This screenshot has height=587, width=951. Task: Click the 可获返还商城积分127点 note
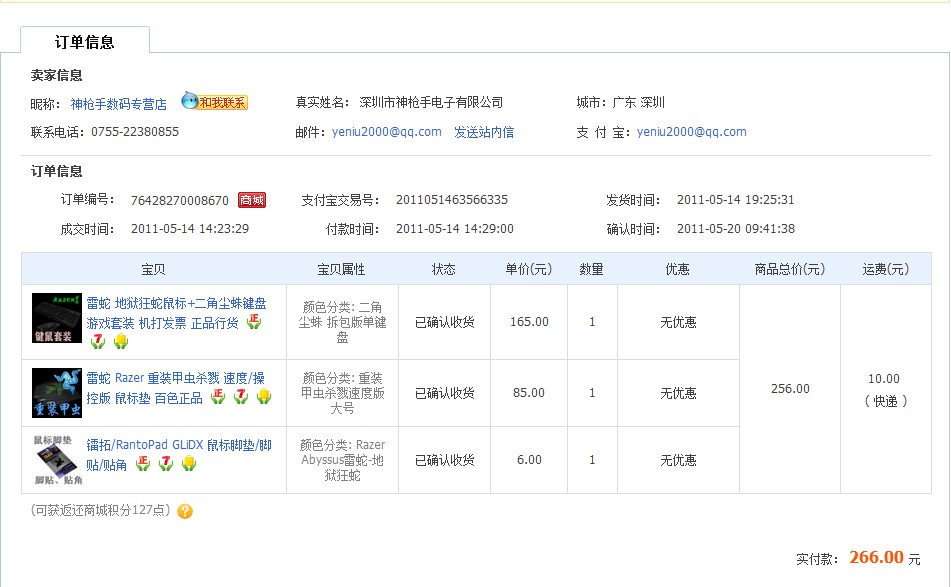tap(101, 510)
